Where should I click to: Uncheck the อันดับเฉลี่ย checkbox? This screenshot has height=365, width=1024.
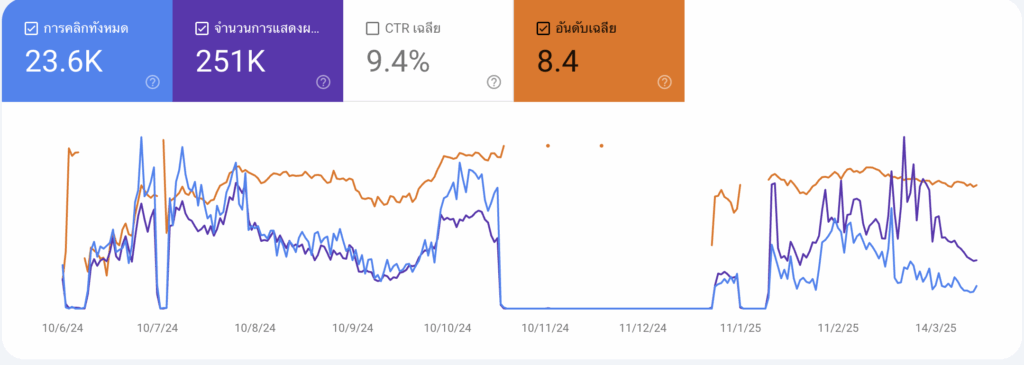click(543, 29)
